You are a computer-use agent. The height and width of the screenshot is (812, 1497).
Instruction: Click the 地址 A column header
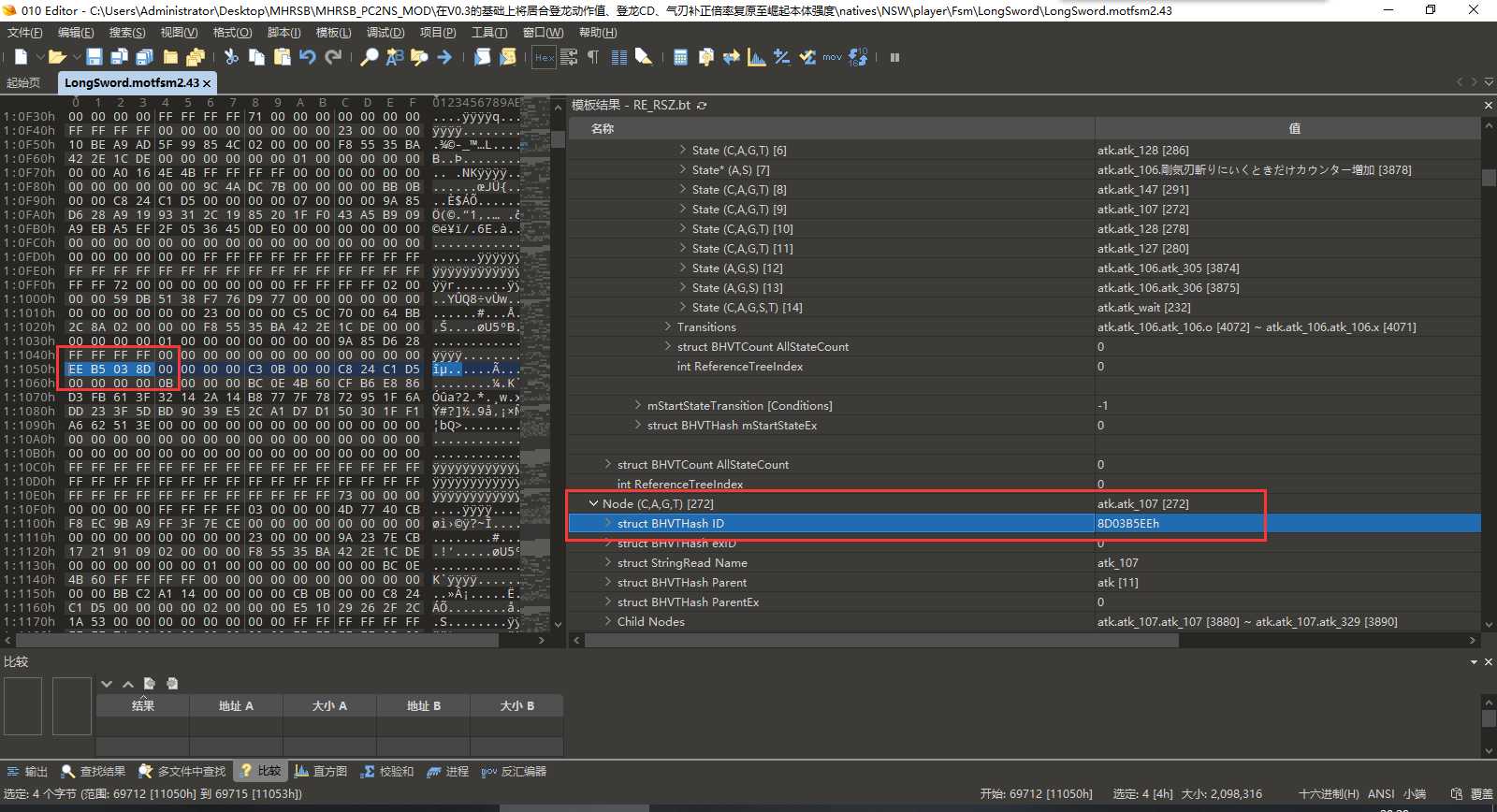(236, 705)
